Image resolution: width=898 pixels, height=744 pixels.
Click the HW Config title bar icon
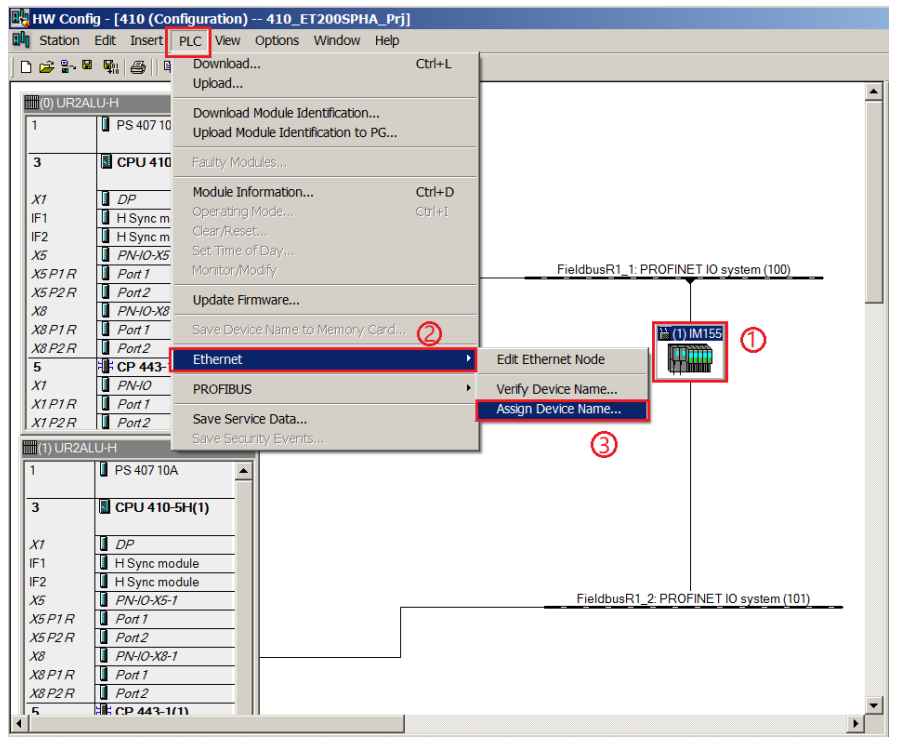coord(20,18)
